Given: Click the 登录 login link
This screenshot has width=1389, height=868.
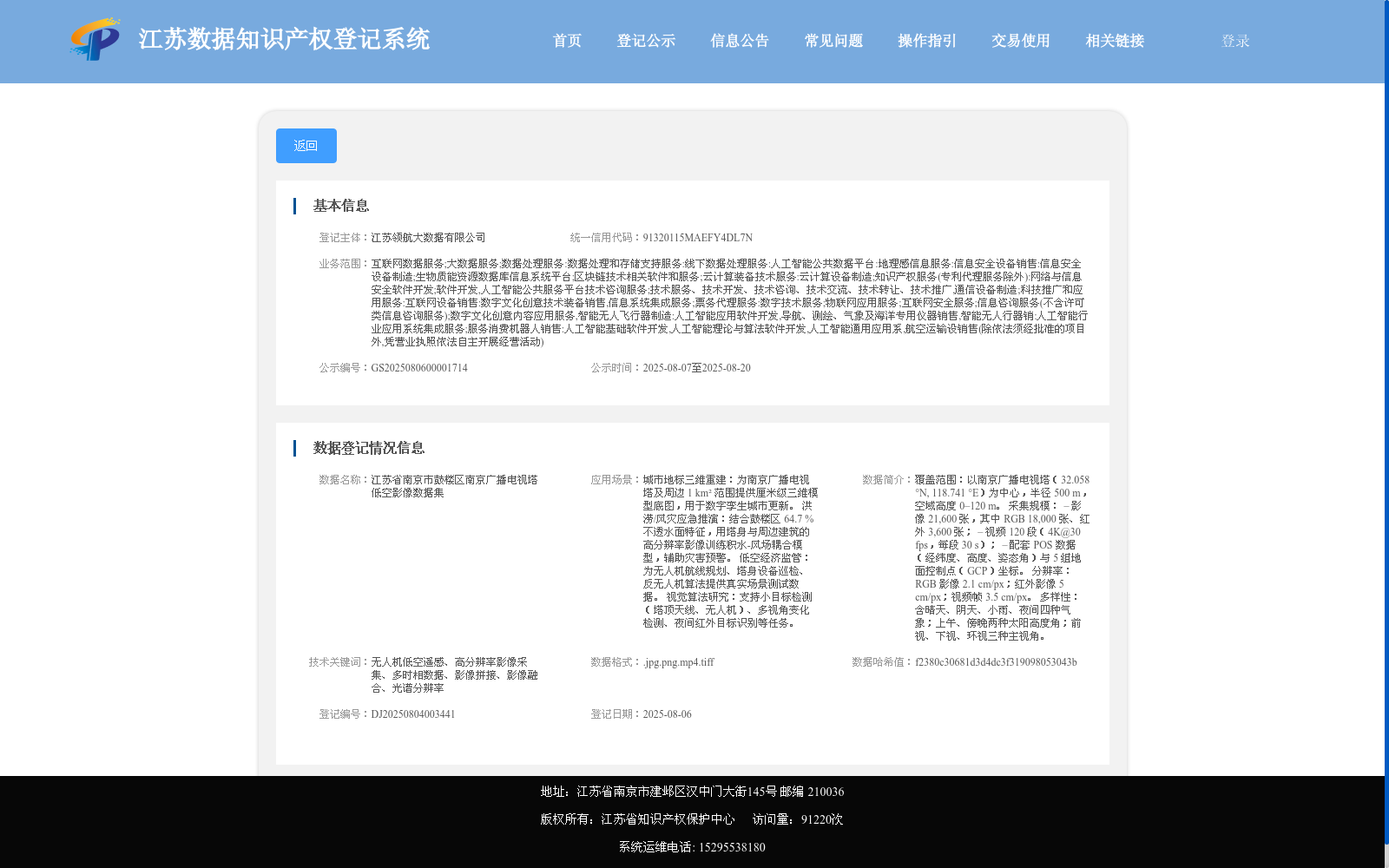Looking at the screenshot, I should pyautogui.click(x=1233, y=40).
